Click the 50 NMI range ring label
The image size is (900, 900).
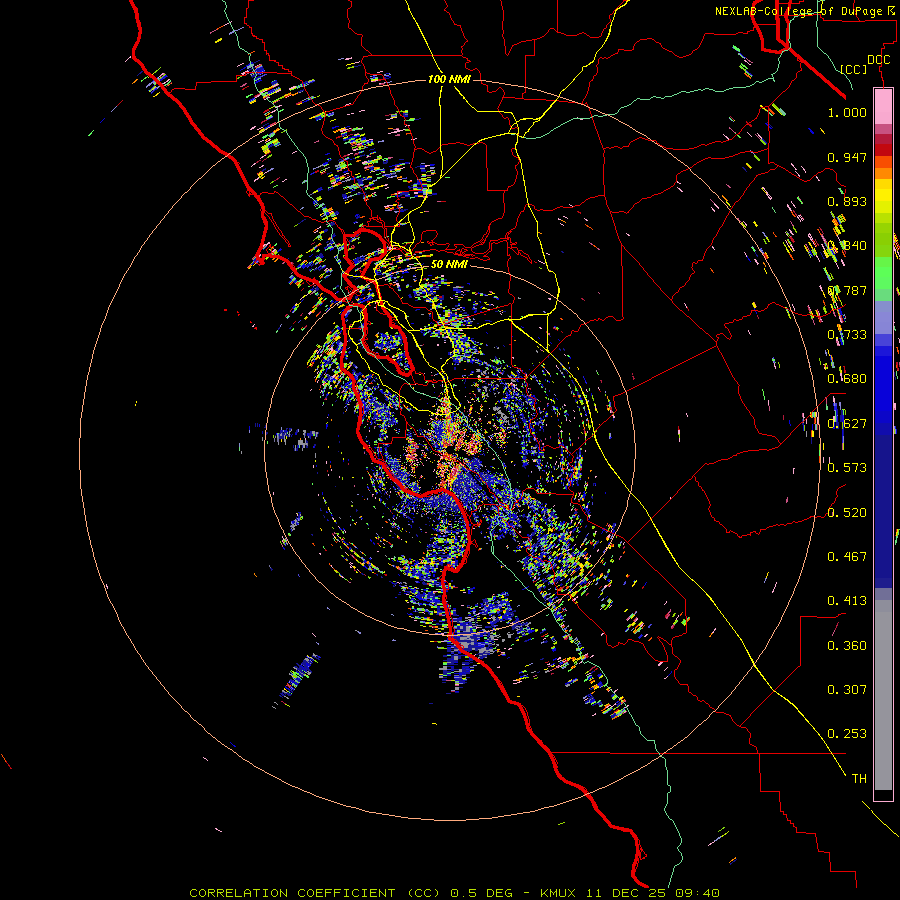[x=449, y=264]
